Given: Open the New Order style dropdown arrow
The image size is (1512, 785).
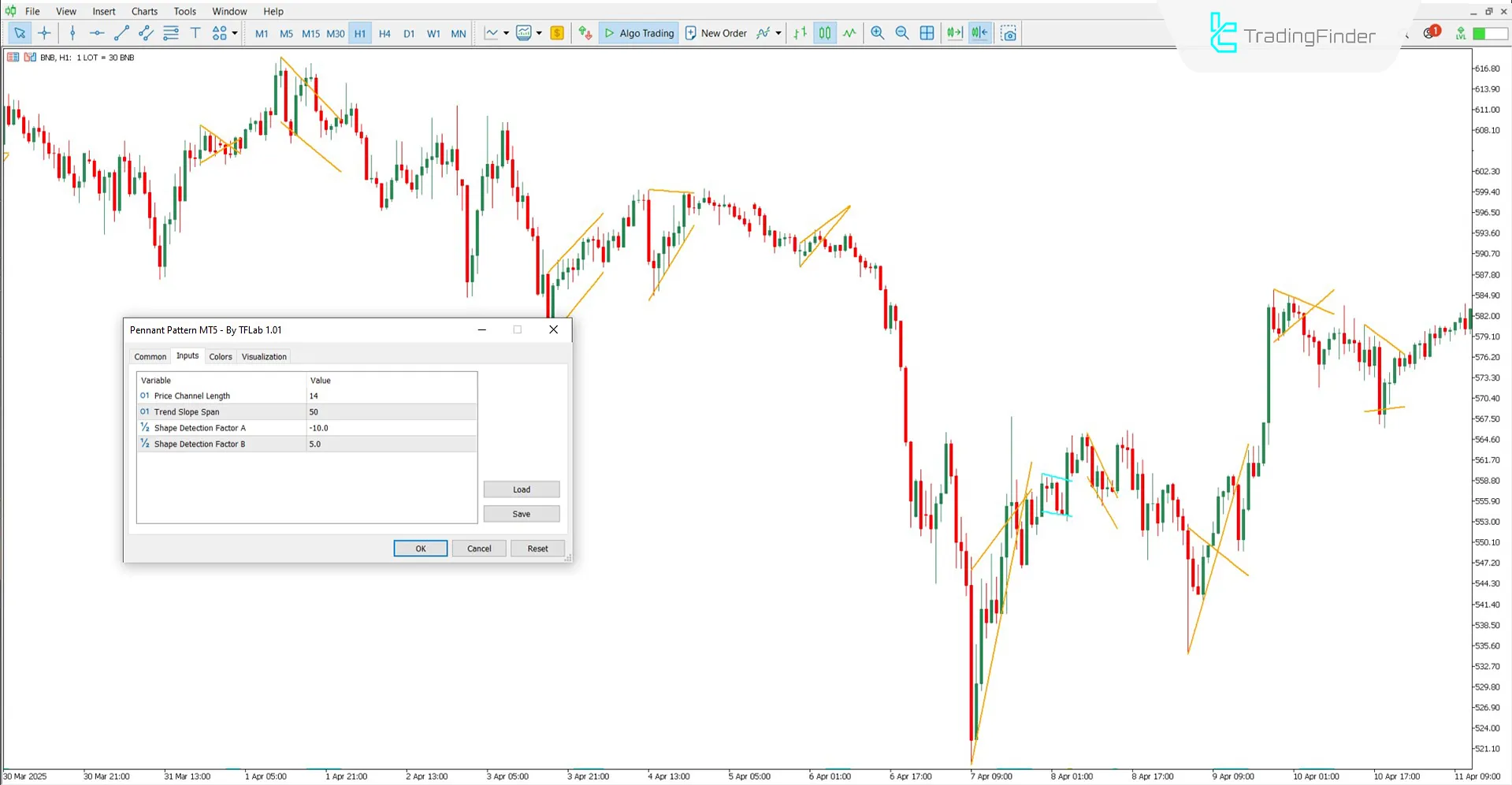Looking at the screenshot, I should point(778,33).
